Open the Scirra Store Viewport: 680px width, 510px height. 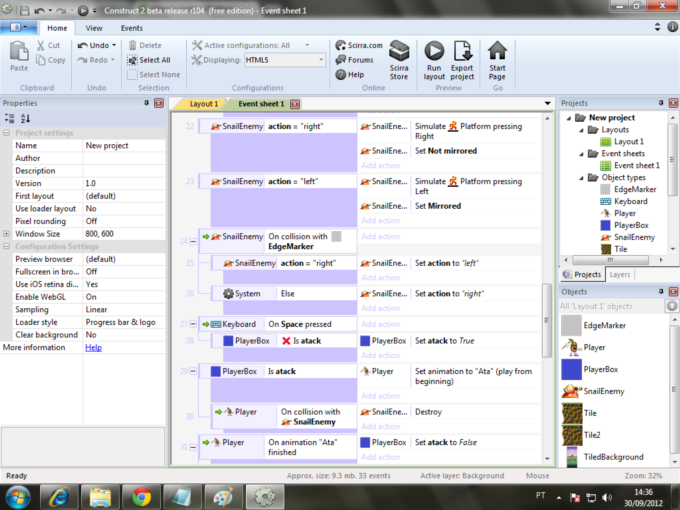point(399,60)
